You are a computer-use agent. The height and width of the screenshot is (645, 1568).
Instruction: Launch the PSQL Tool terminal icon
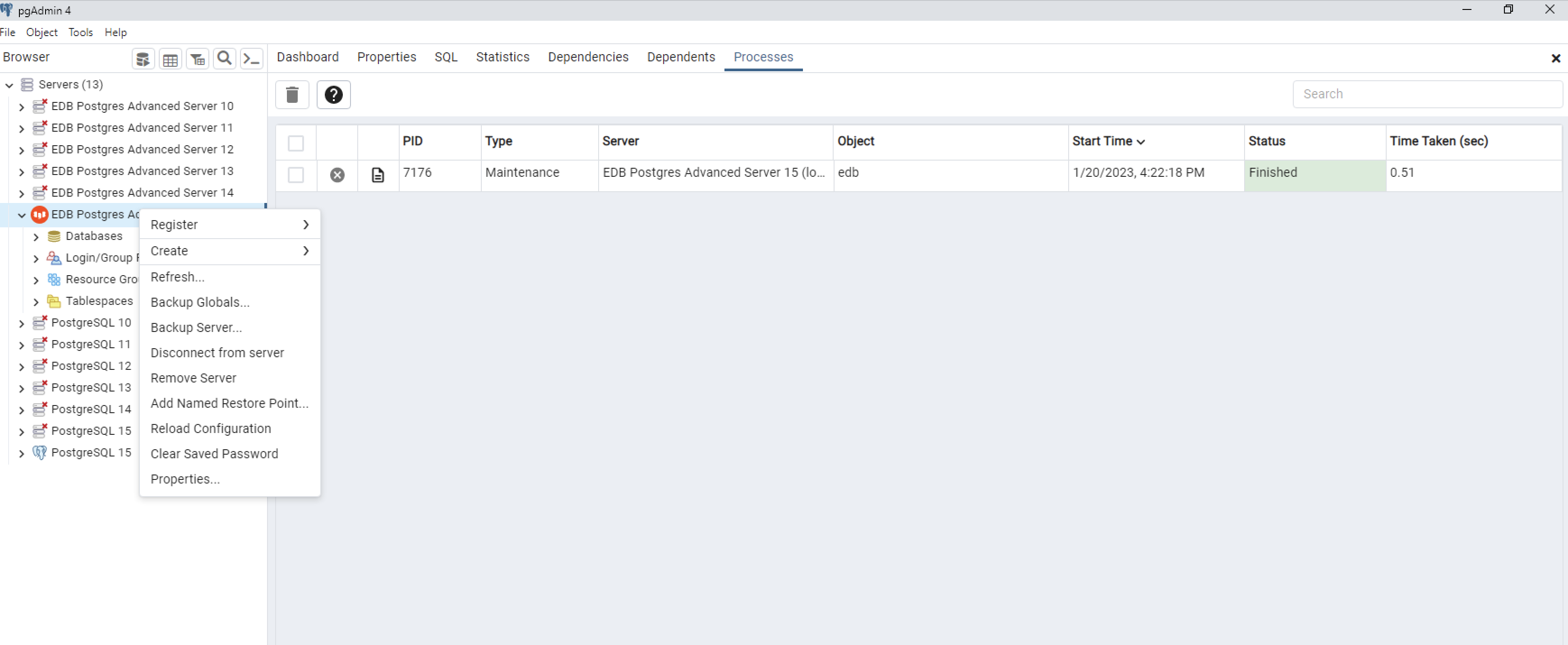[x=251, y=59]
